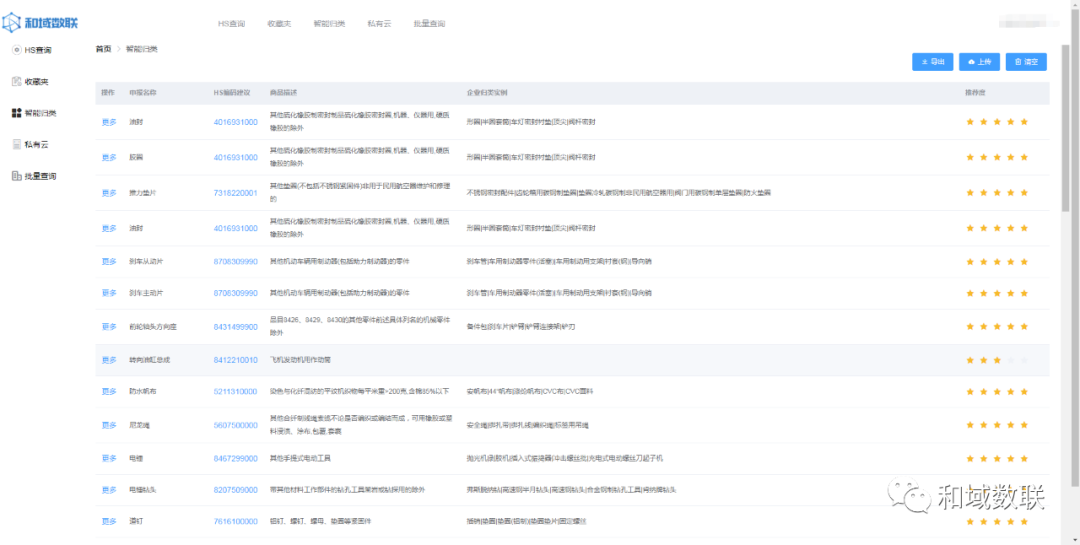
Task: Click the third star in 尼龙绳 row
Action: pos(997,425)
